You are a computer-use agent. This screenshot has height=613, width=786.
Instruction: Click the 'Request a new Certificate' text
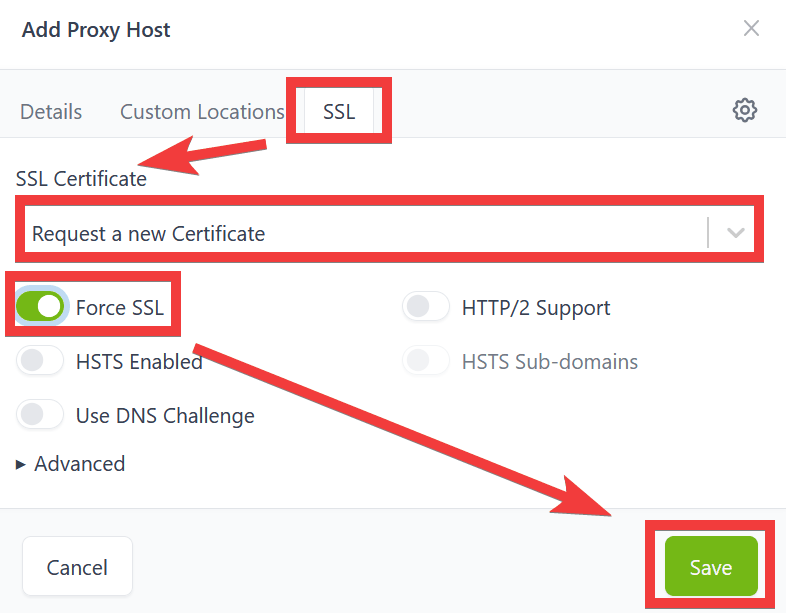pyautogui.click(x=149, y=234)
